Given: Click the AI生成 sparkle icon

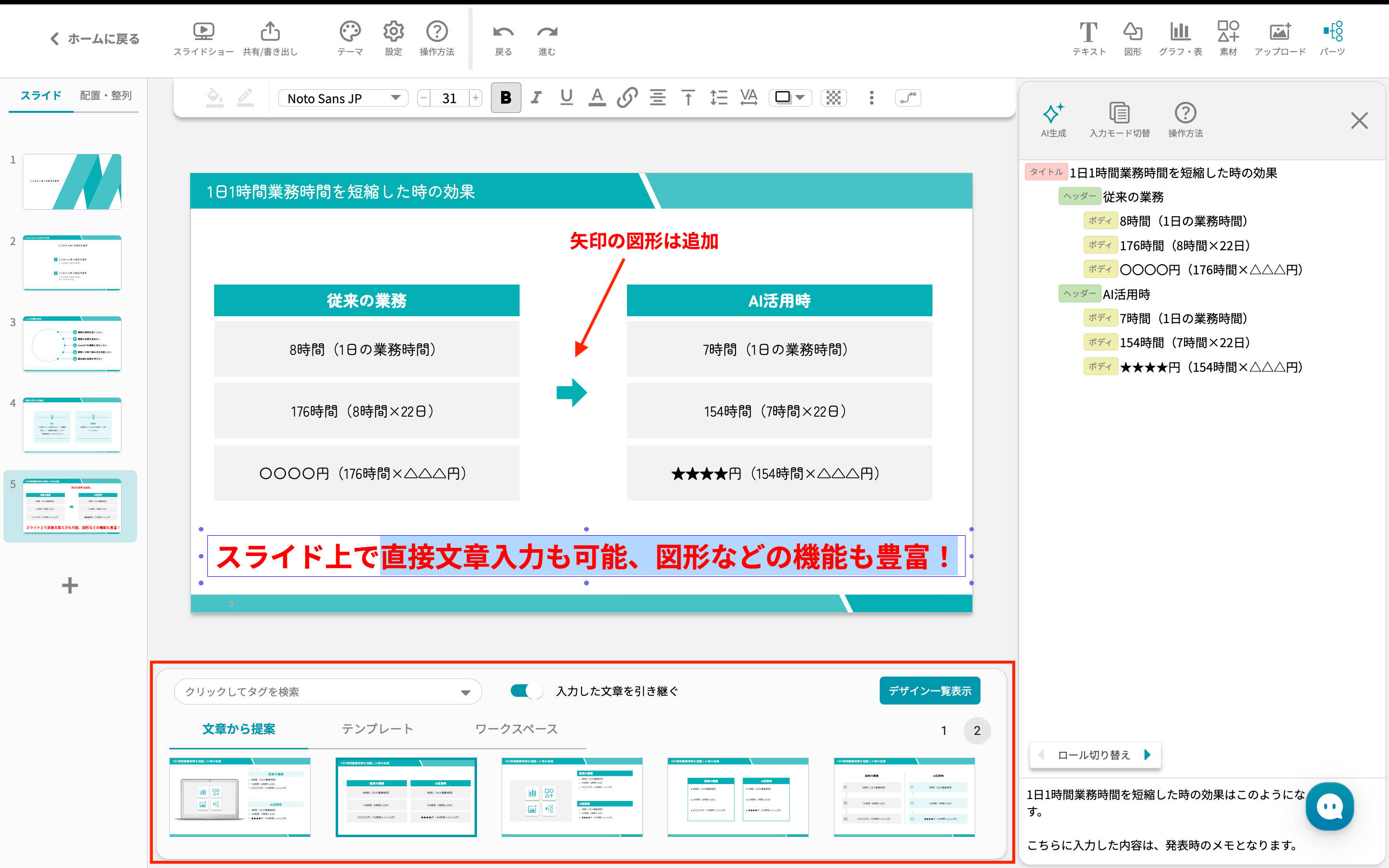Looking at the screenshot, I should 1053,114.
